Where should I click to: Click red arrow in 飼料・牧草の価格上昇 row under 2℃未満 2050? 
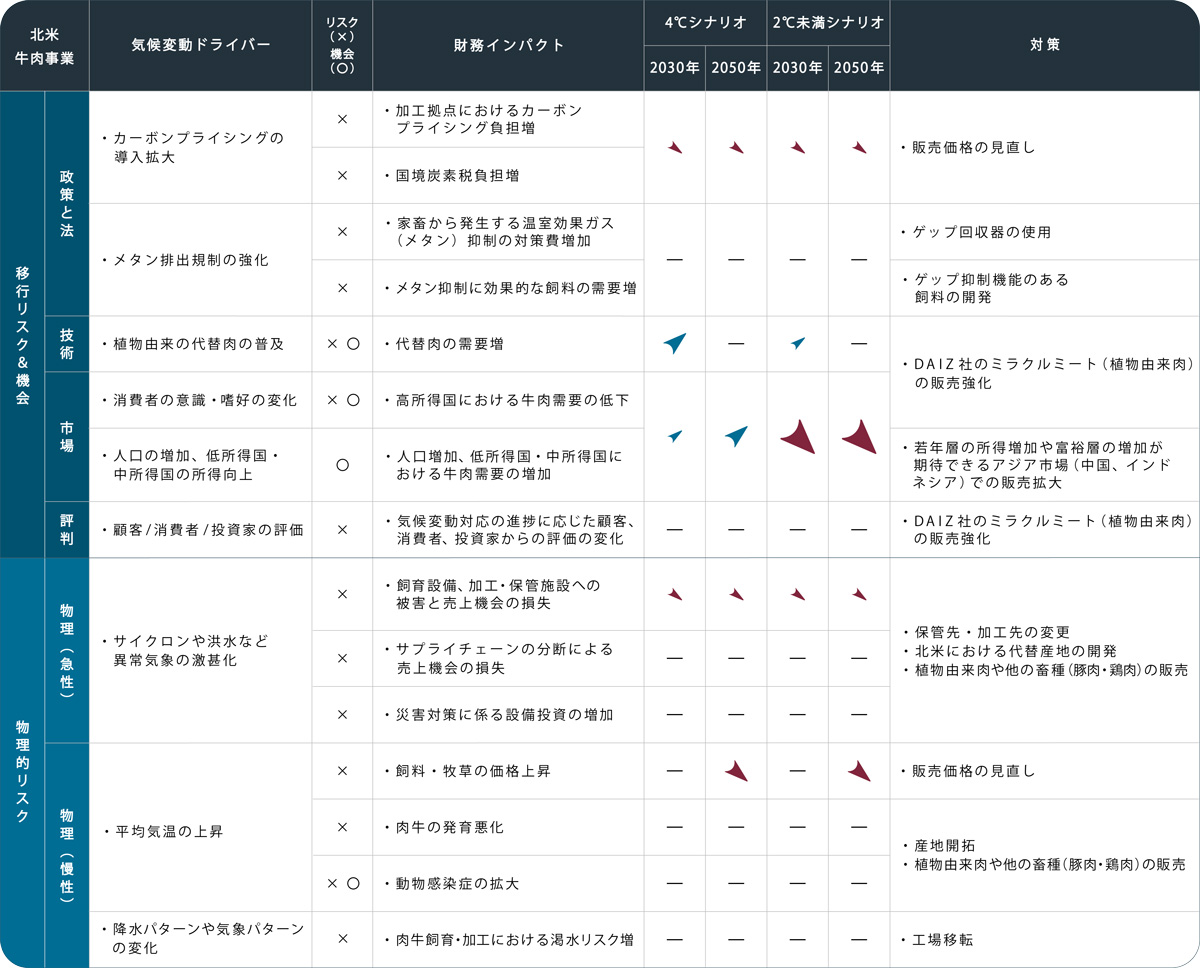pos(859,771)
